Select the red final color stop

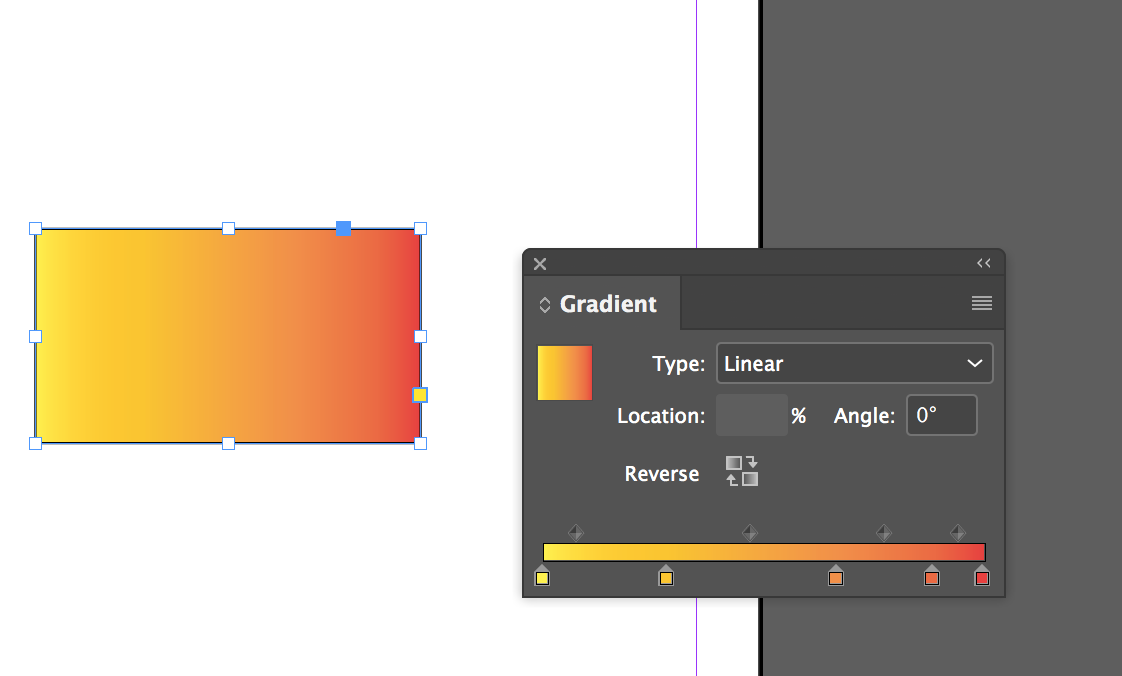pyautogui.click(x=982, y=576)
